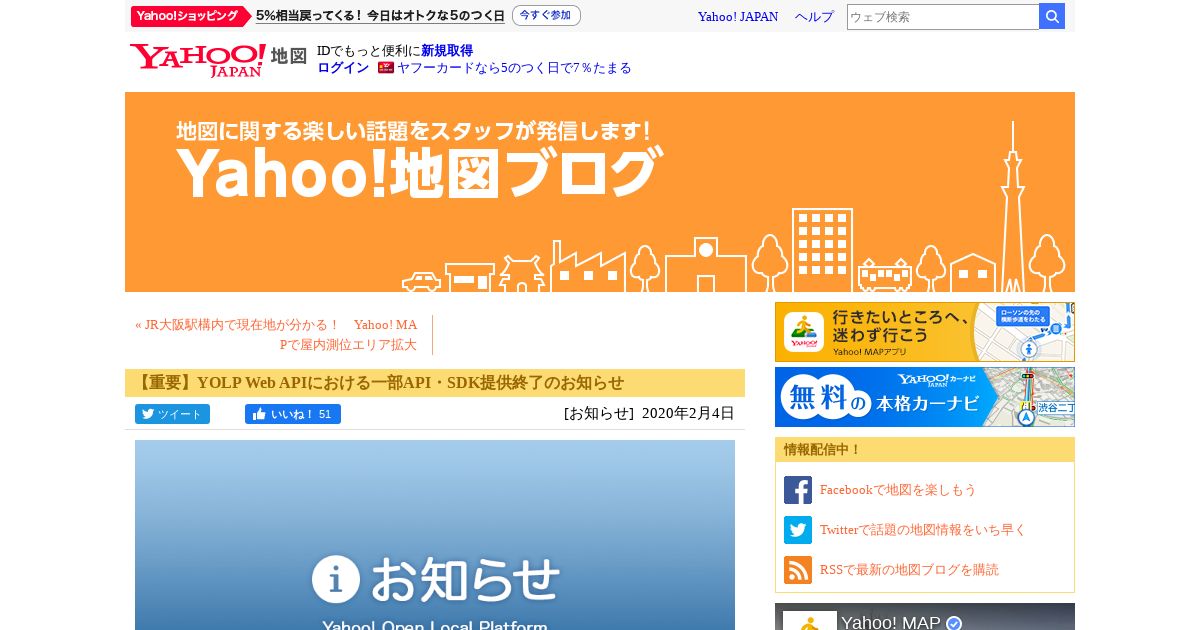
Task: Open the previous post link about JR大阪駅
Action: (276, 335)
